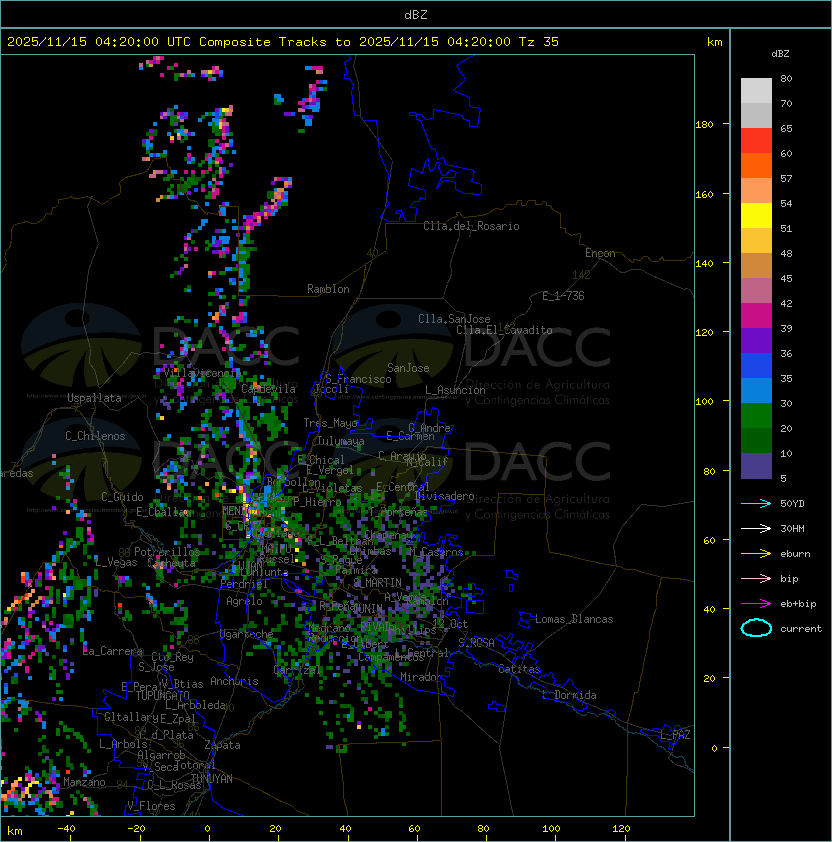The image size is (832, 842).
Task: Click the white 30HM track arrow
Action: [x=756, y=528]
